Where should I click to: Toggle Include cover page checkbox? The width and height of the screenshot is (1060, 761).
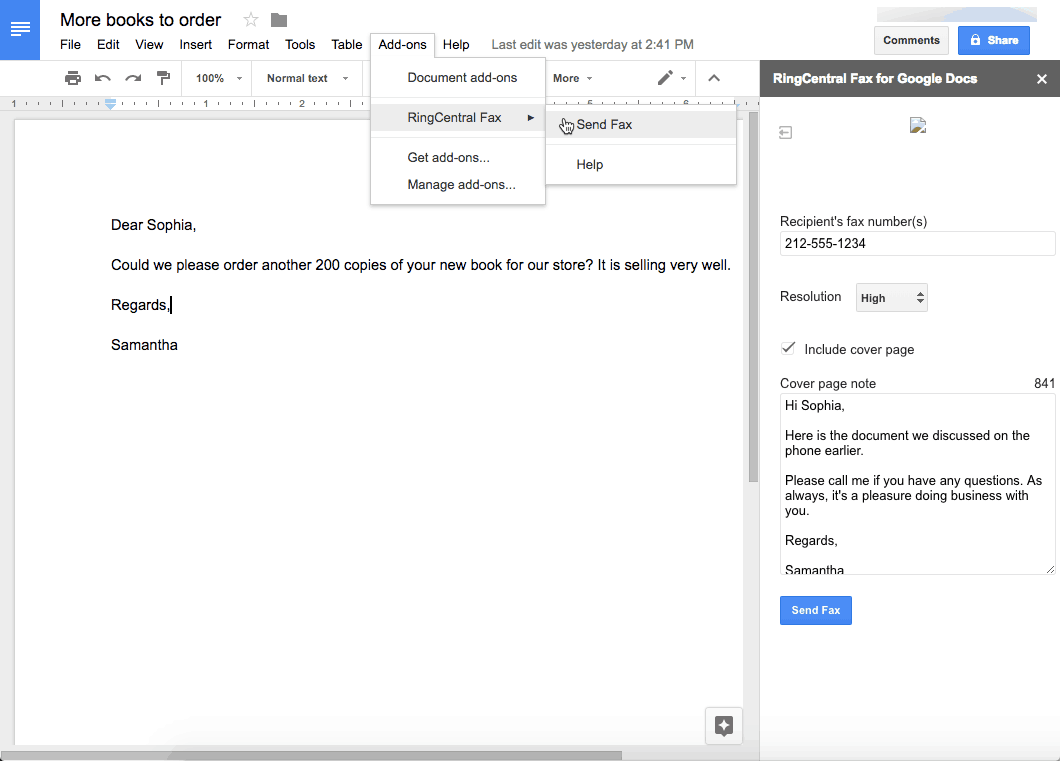pos(788,349)
